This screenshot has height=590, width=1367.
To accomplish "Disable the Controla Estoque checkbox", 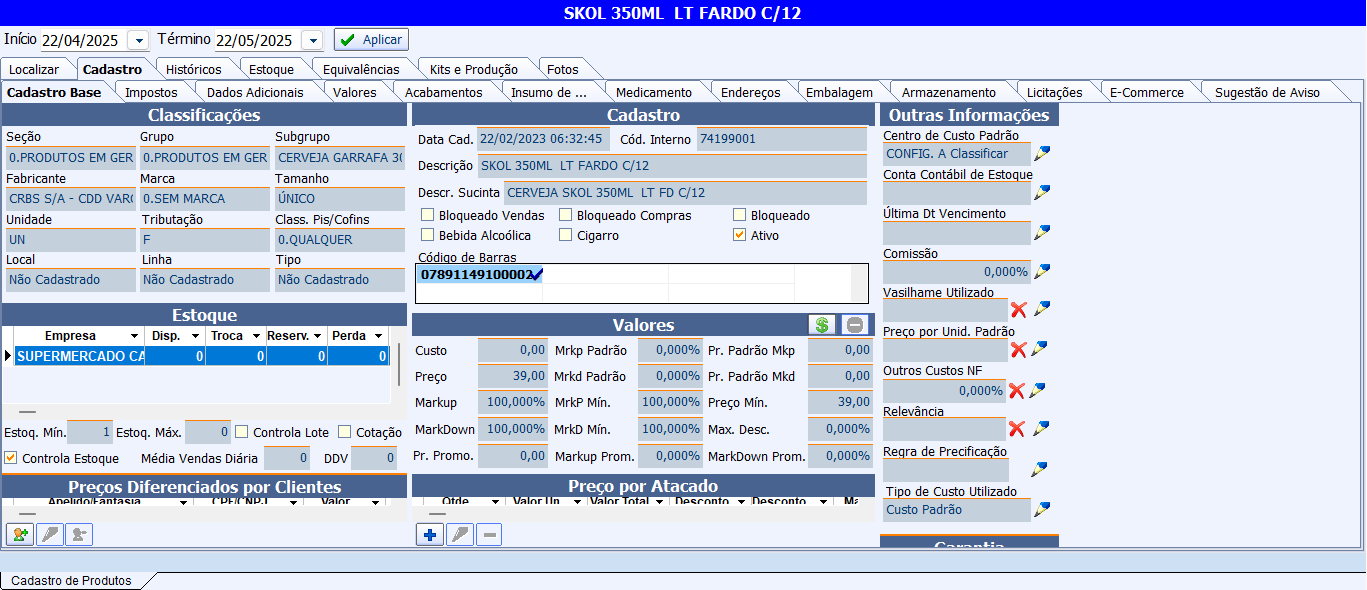I will point(11,458).
